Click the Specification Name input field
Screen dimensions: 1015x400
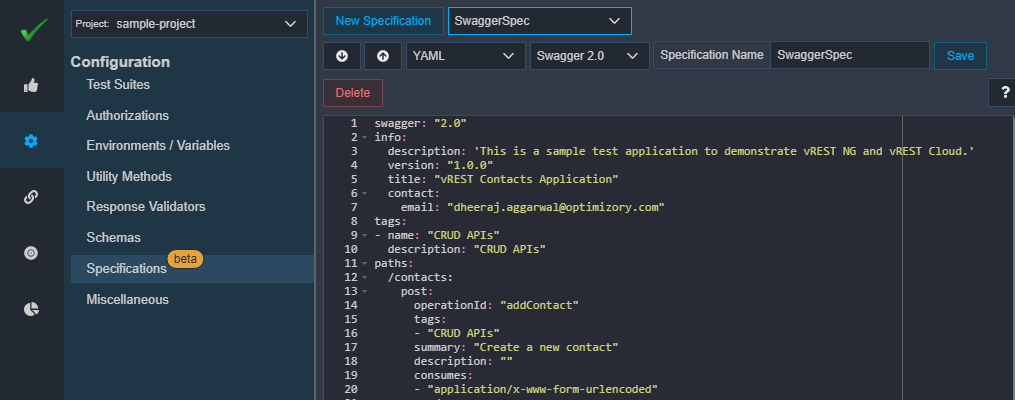849,55
